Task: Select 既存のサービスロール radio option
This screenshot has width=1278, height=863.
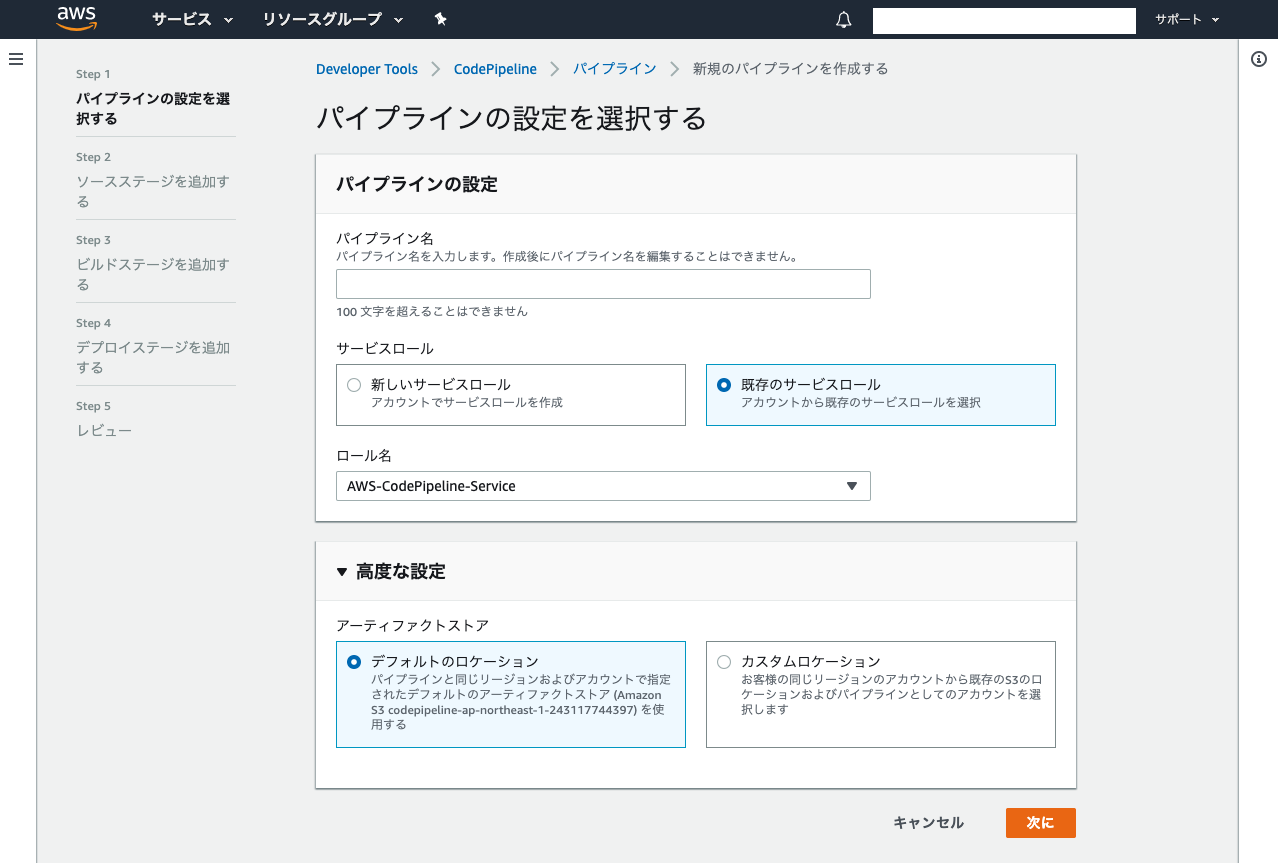Action: (x=723, y=384)
